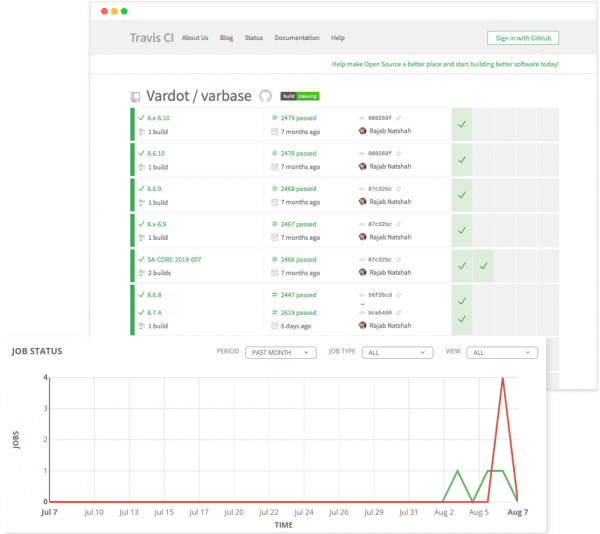600x534 pixels.
Task: Click second passed checkmark tile in SA-CORE-2019-007 row
Action: coord(483,266)
